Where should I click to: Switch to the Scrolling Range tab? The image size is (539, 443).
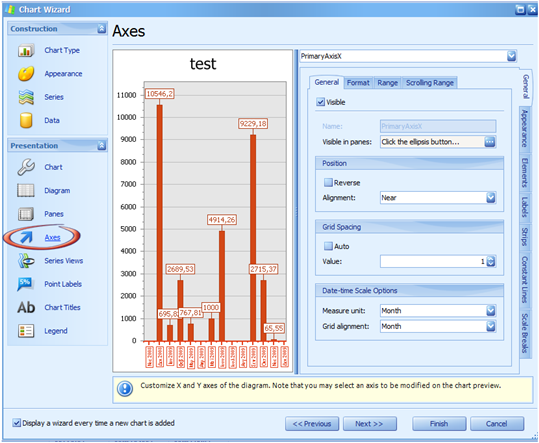coord(430,83)
